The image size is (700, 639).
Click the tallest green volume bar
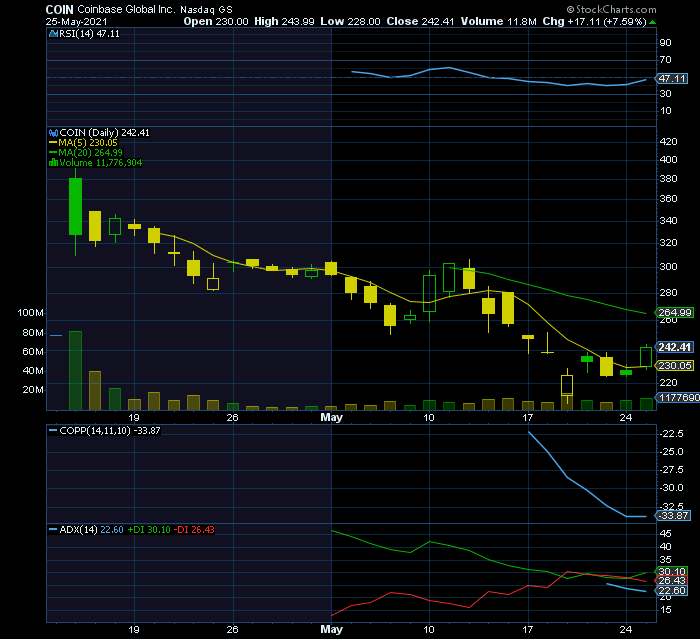(75, 371)
